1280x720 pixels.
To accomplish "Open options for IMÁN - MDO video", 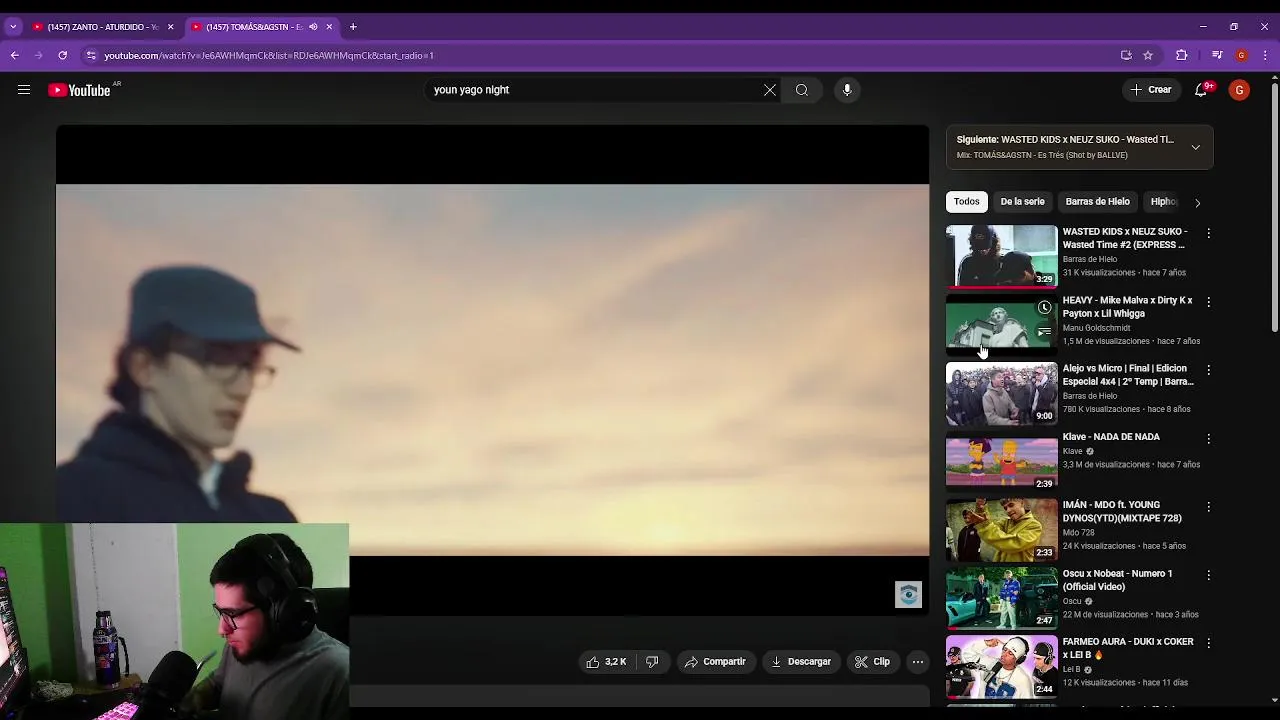I will (1208, 507).
